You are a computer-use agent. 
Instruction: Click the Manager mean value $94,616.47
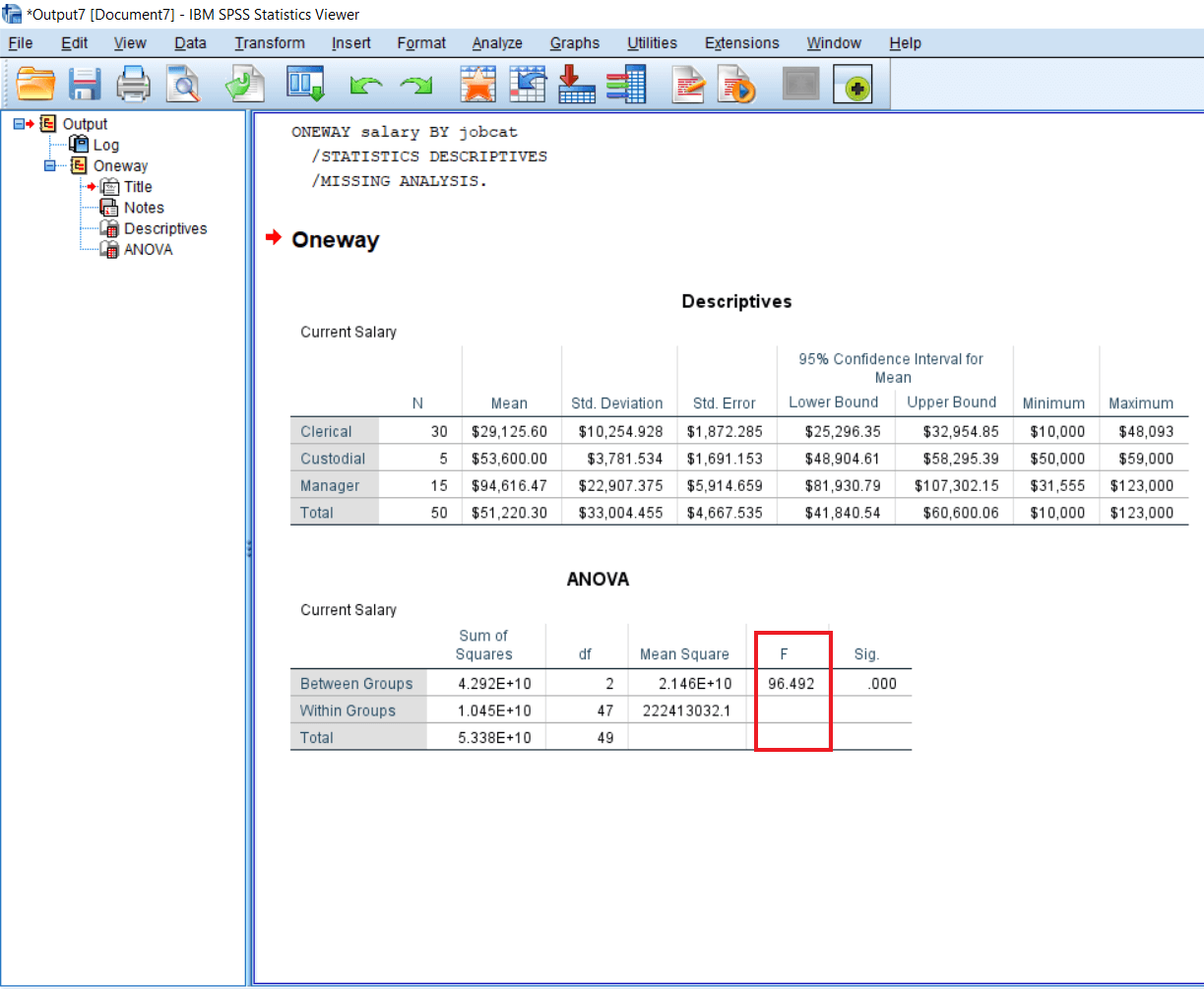[509, 485]
